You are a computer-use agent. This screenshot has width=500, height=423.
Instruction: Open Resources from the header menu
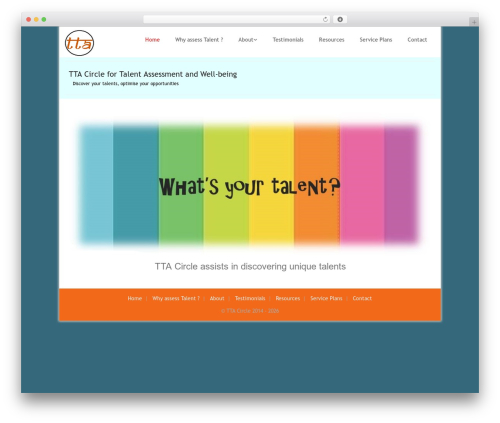tap(331, 40)
